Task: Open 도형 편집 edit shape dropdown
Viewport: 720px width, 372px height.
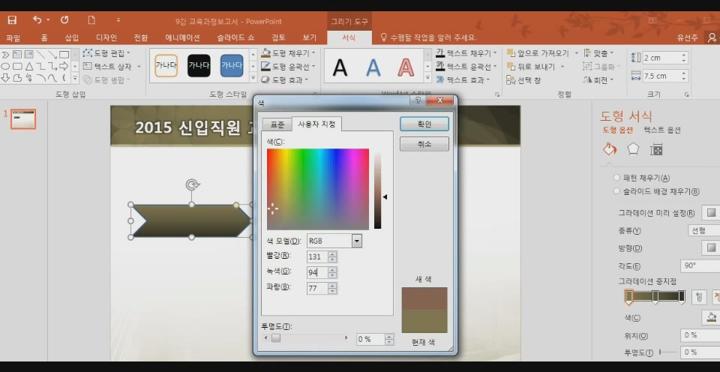Action: coord(107,53)
